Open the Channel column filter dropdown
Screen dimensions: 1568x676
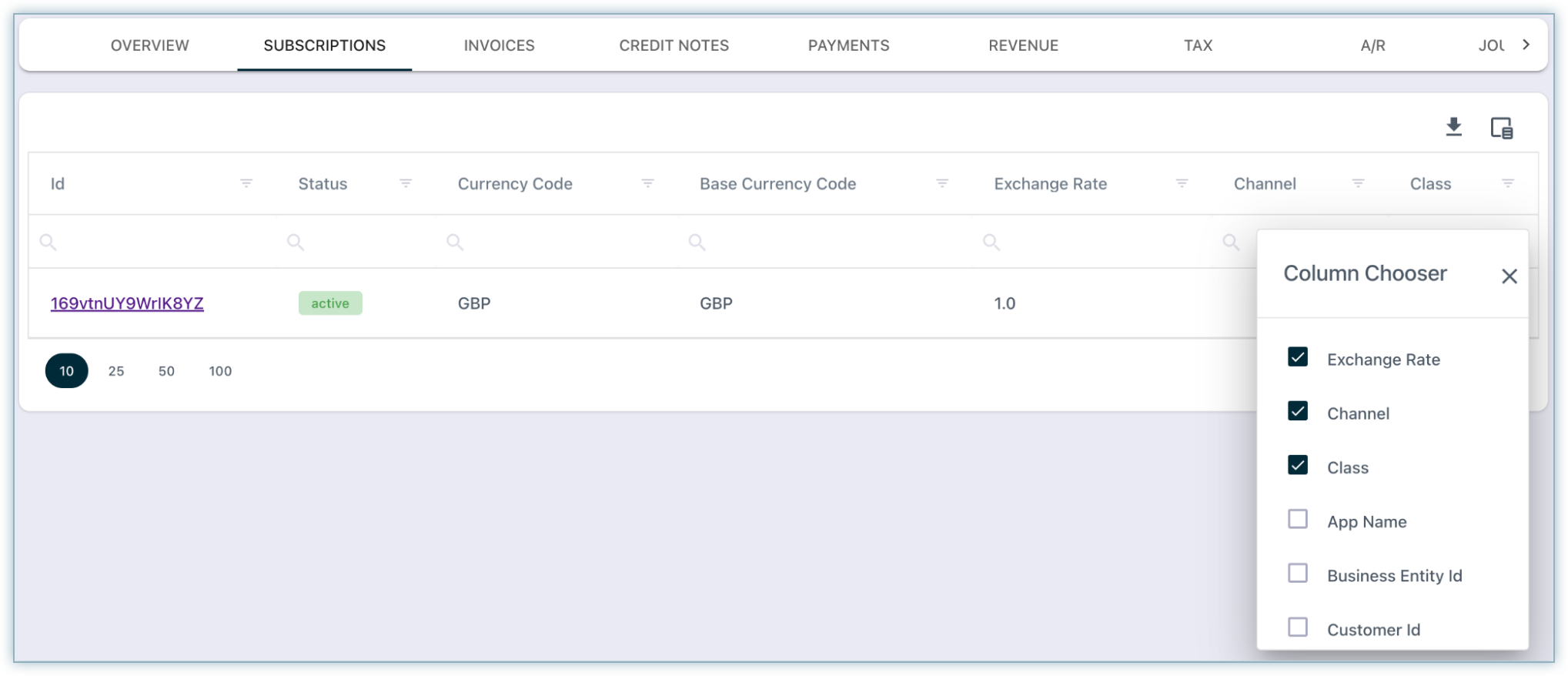pos(1358,183)
